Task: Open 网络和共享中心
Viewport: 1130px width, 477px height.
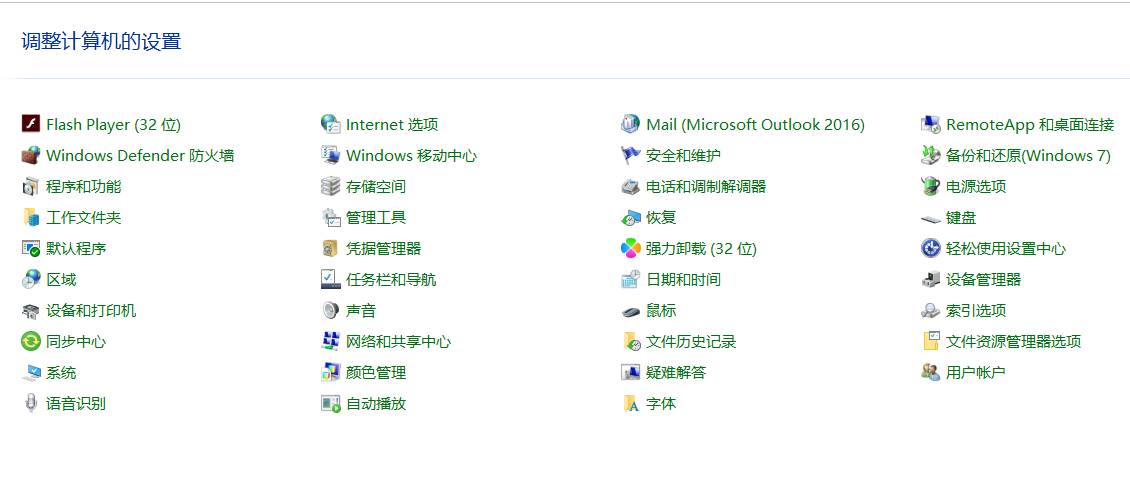Action: [398, 341]
